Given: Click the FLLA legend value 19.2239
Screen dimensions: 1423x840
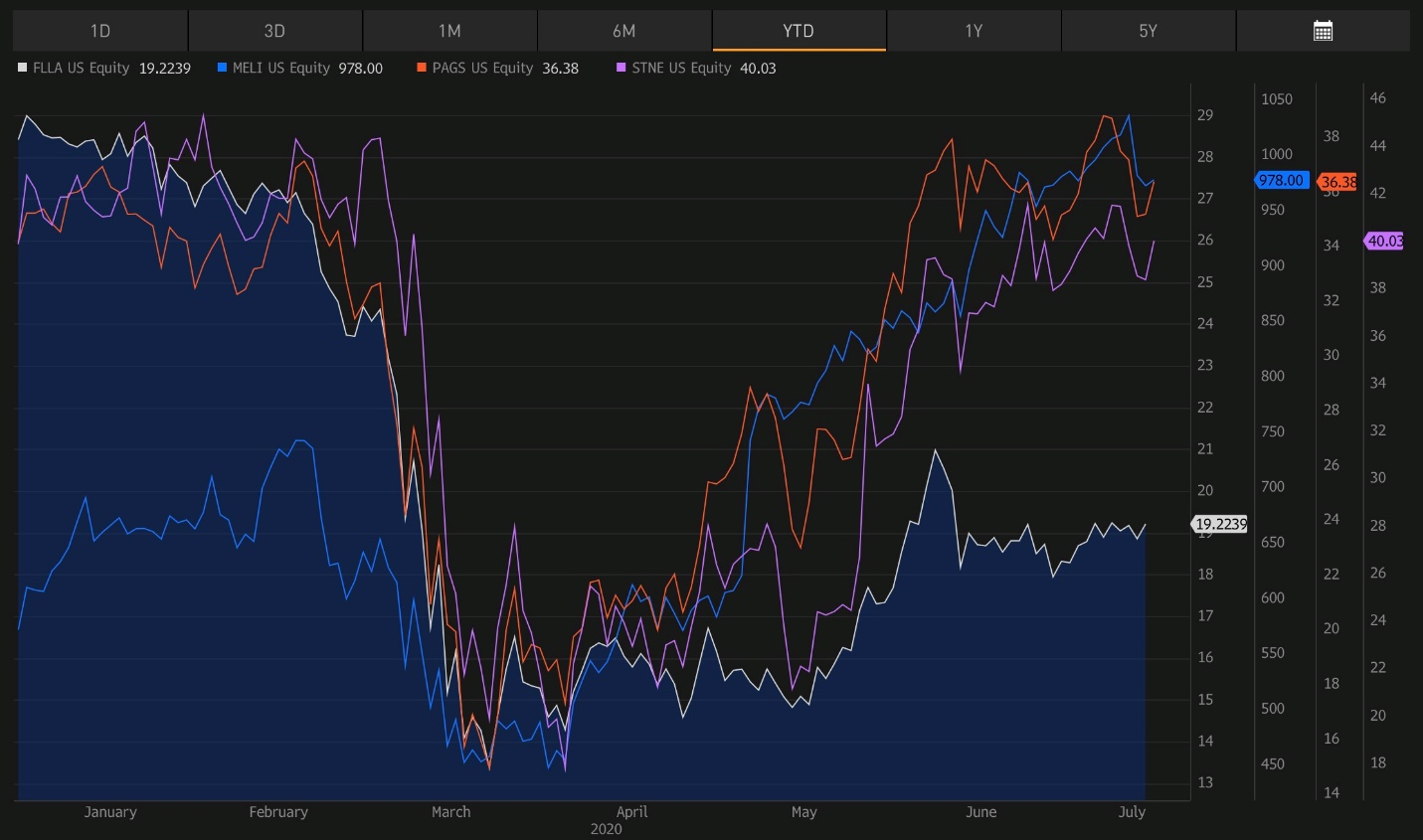Looking at the screenshot, I should coord(165,69).
